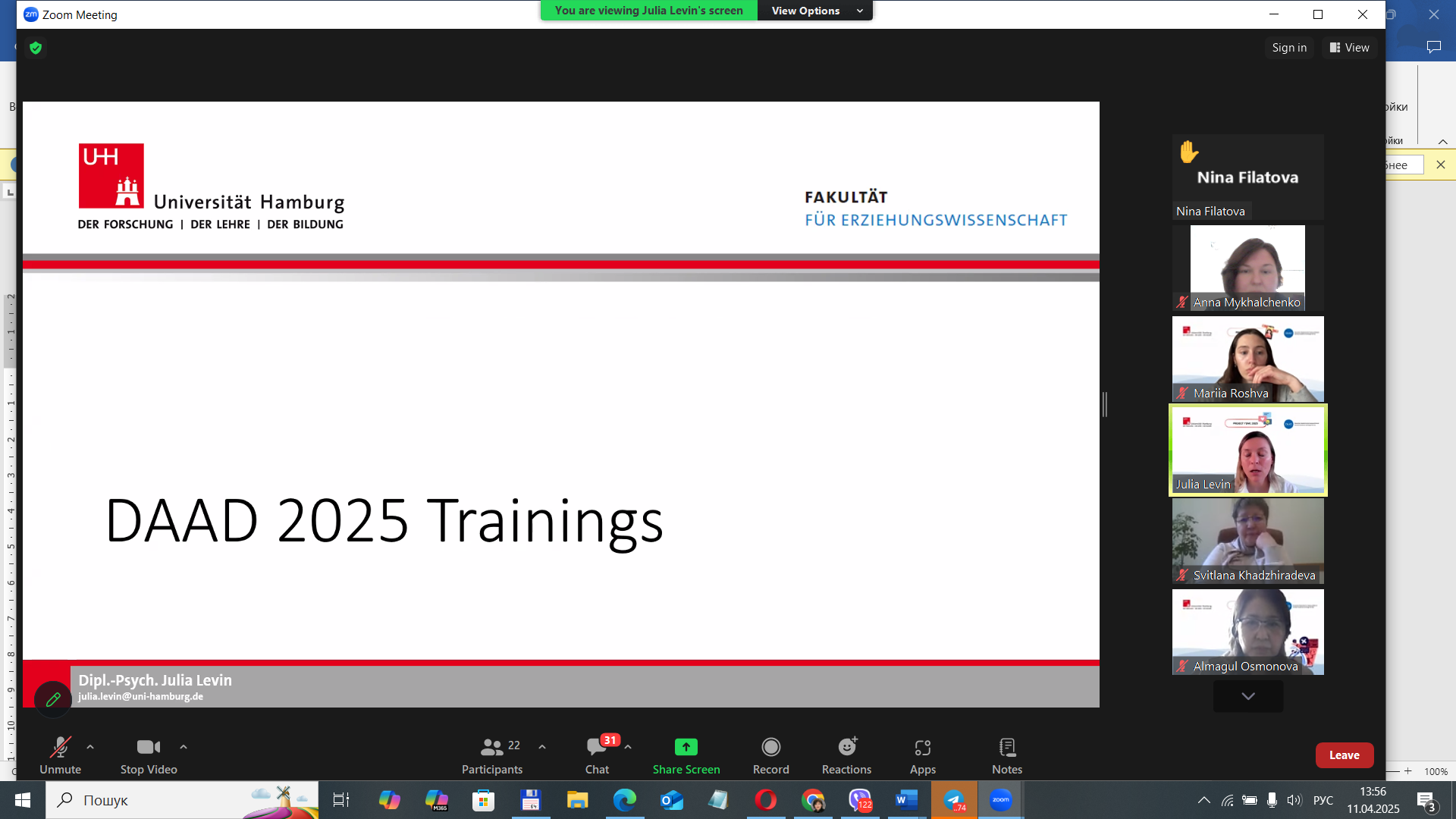1456x819 pixels.
Task: Open the save-disk app on taskbar
Action: (x=530, y=800)
